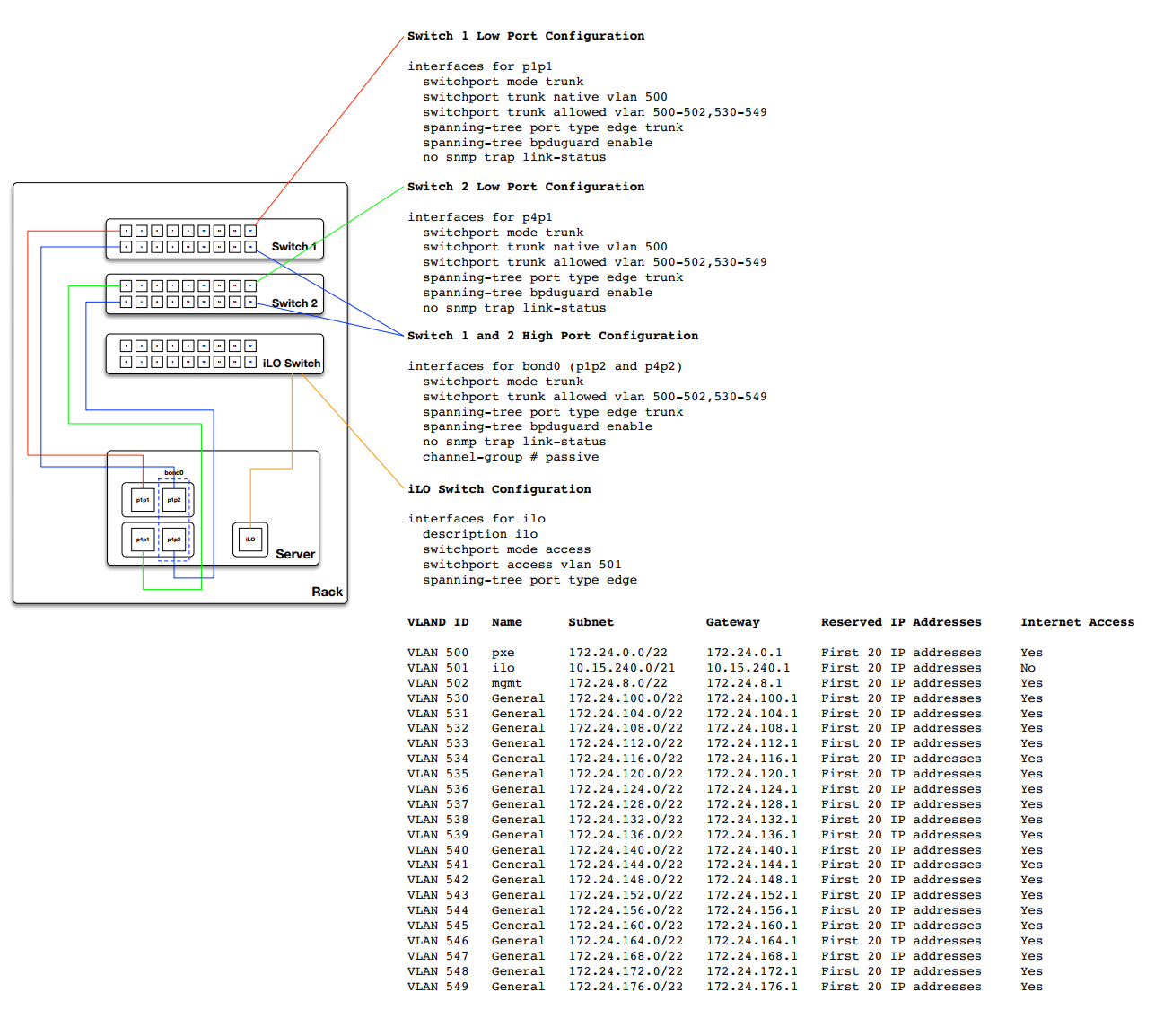
Task: Click the Switch 1 label
Action: (292, 247)
